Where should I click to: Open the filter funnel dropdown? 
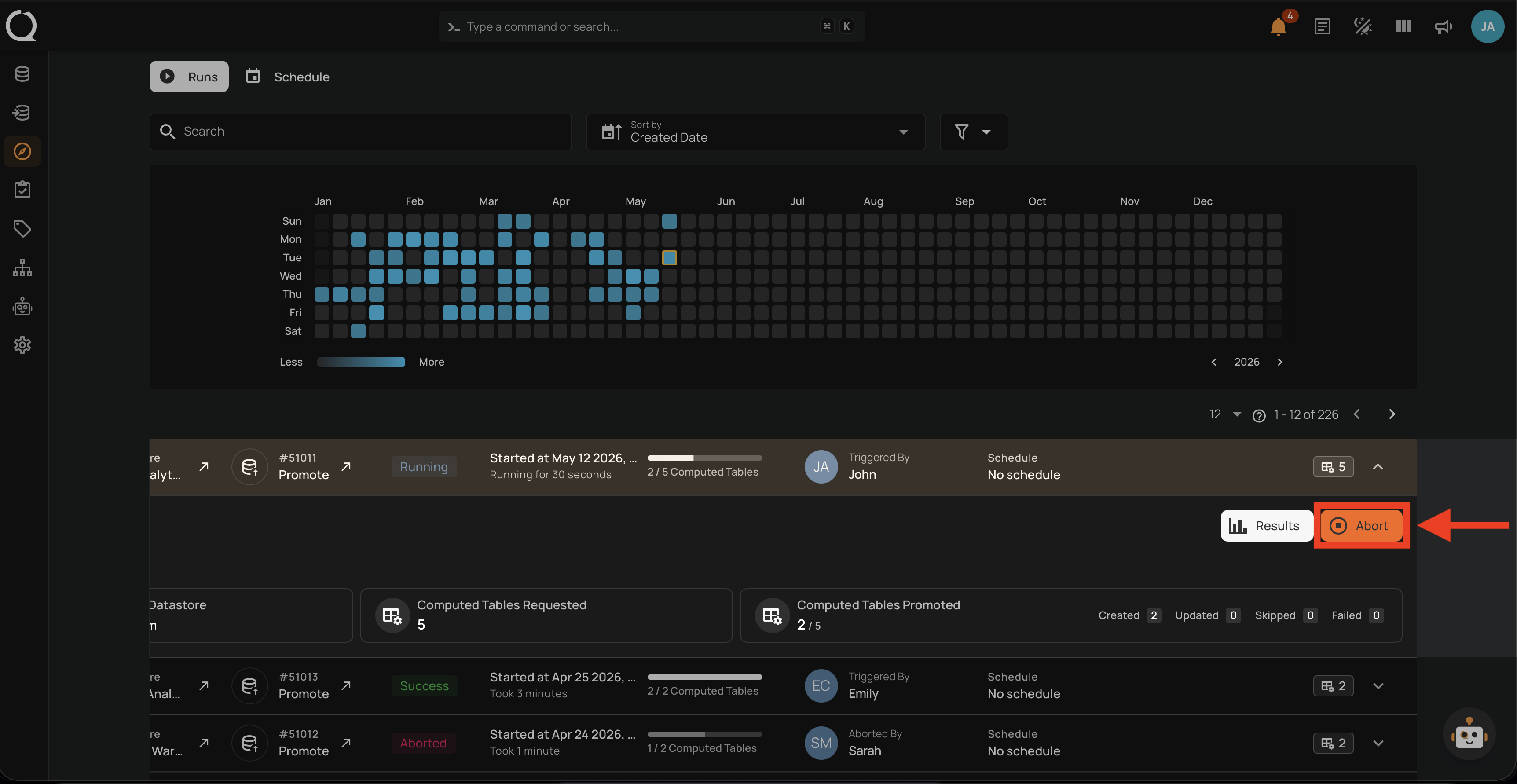(974, 132)
